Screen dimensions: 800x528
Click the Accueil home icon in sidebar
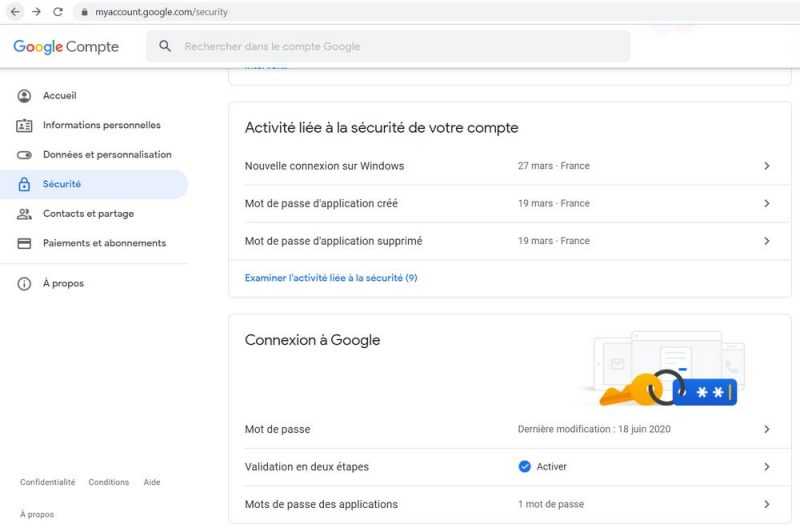(x=24, y=96)
